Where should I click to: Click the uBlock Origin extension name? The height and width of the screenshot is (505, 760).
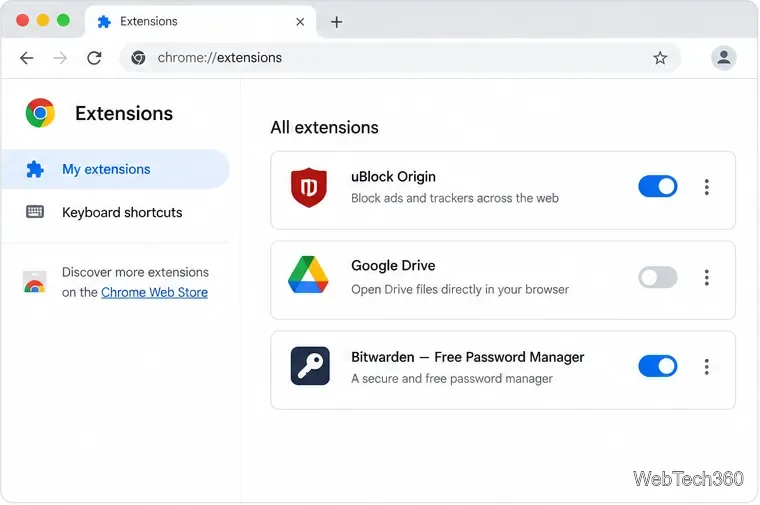pyautogui.click(x=393, y=176)
